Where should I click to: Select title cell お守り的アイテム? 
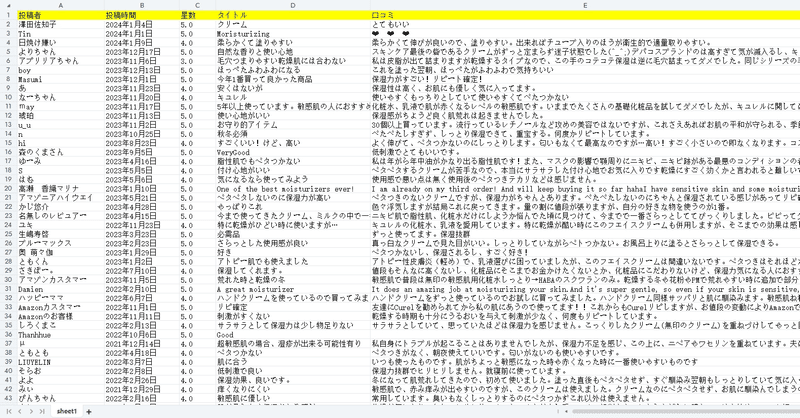click(x=293, y=125)
